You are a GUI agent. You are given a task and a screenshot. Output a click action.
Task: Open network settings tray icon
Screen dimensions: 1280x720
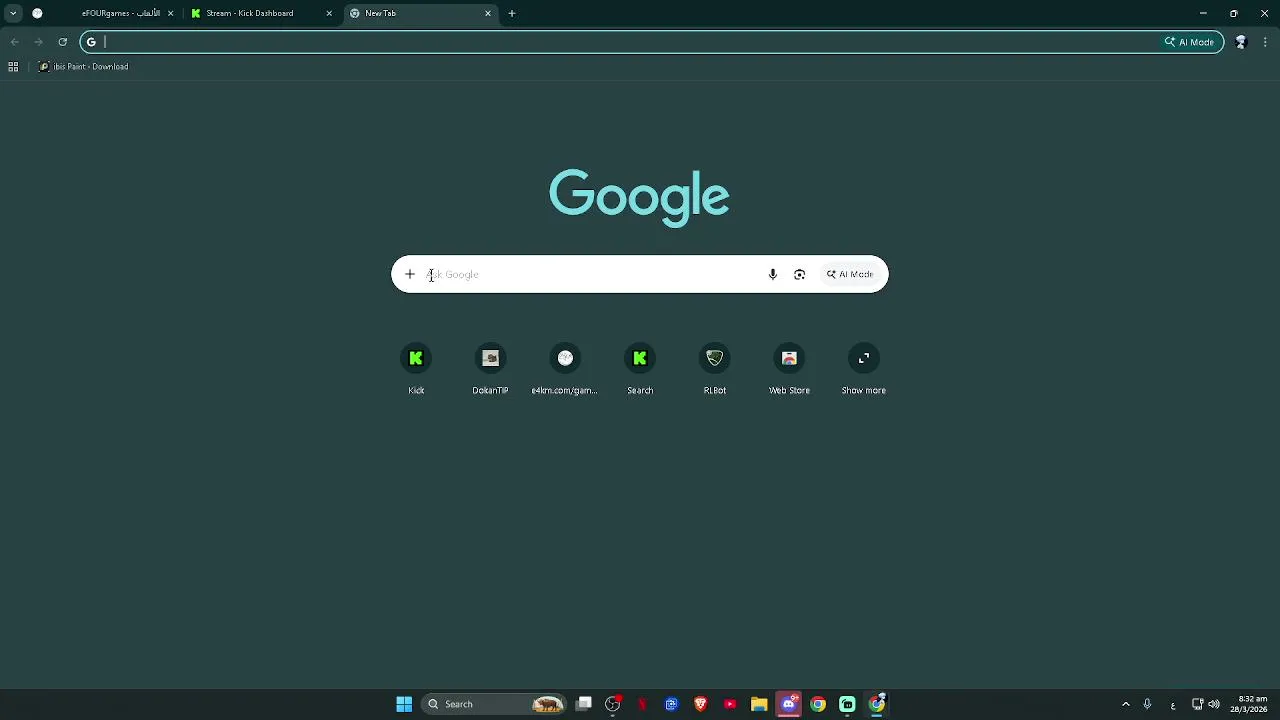[1197, 704]
